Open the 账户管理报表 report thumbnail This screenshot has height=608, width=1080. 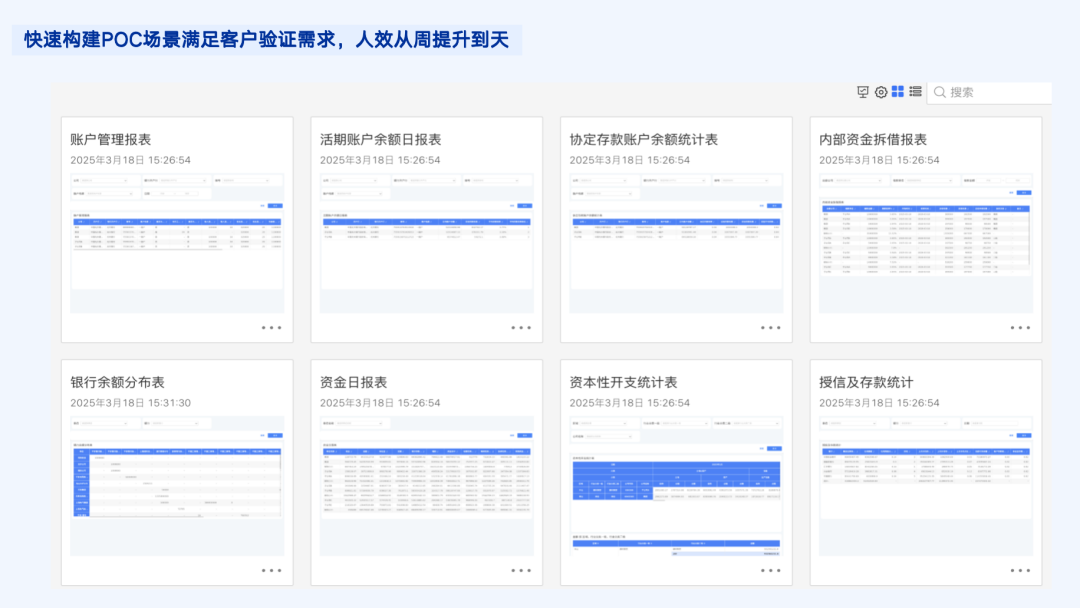coord(176,240)
